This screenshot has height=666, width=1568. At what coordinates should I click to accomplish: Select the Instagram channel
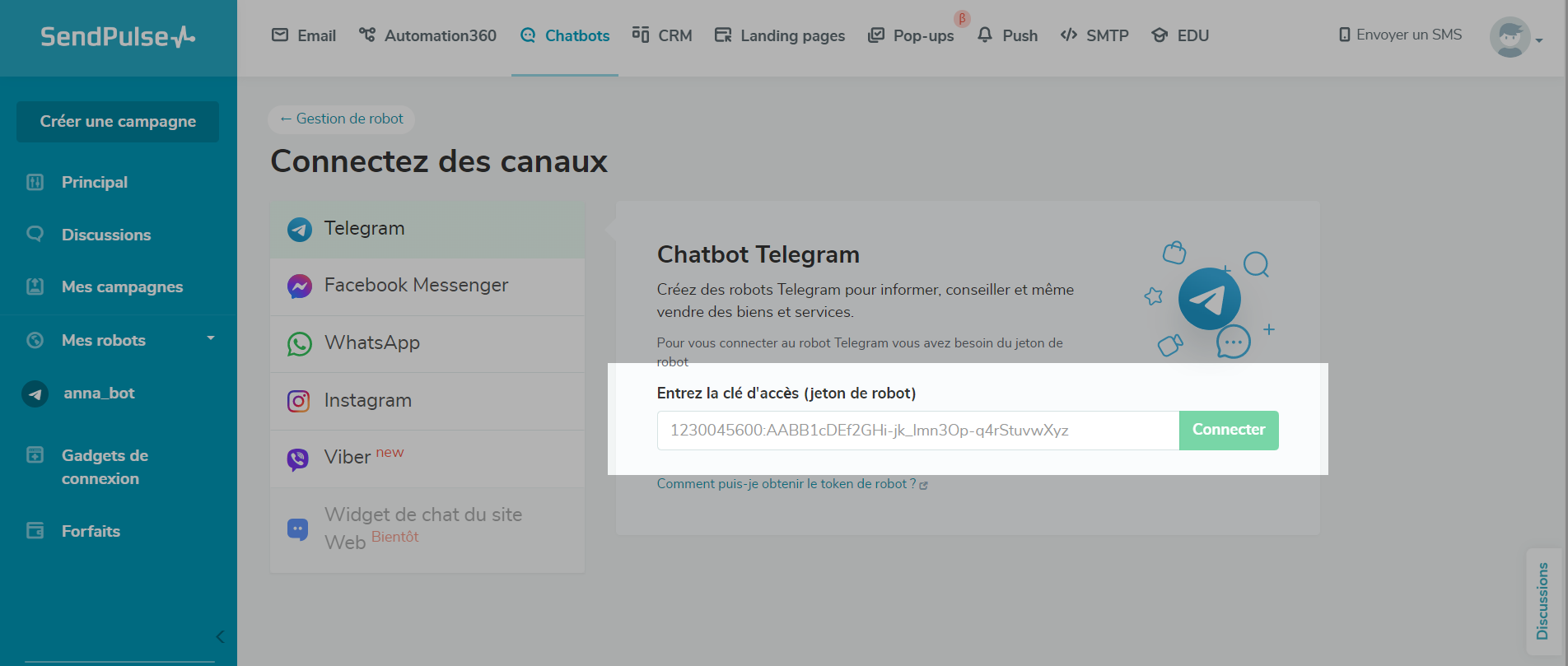click(x=427, y=401)
